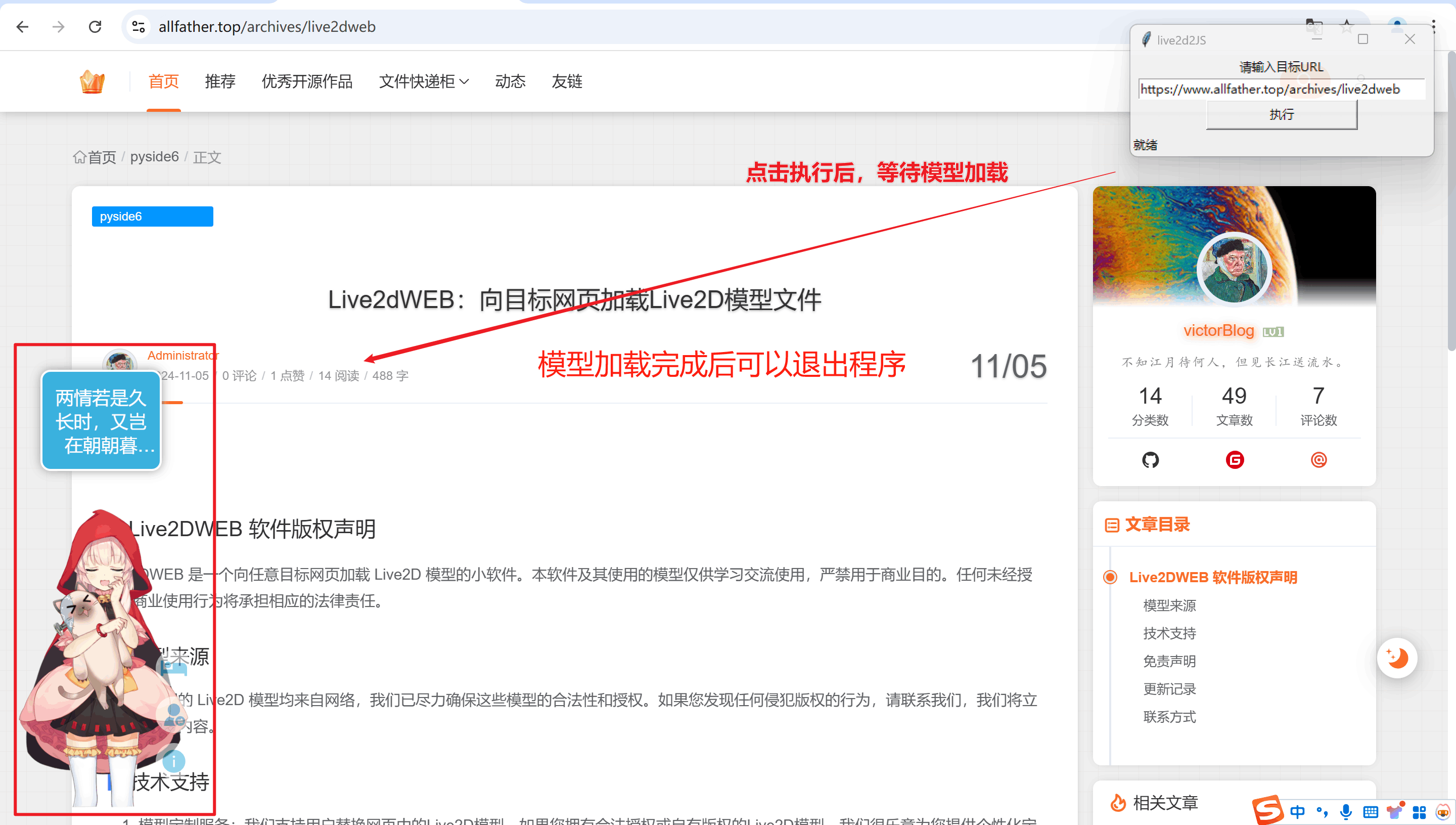
Task: Click the pyside6 breadcrumb link
Action: (x=154, y=157)
